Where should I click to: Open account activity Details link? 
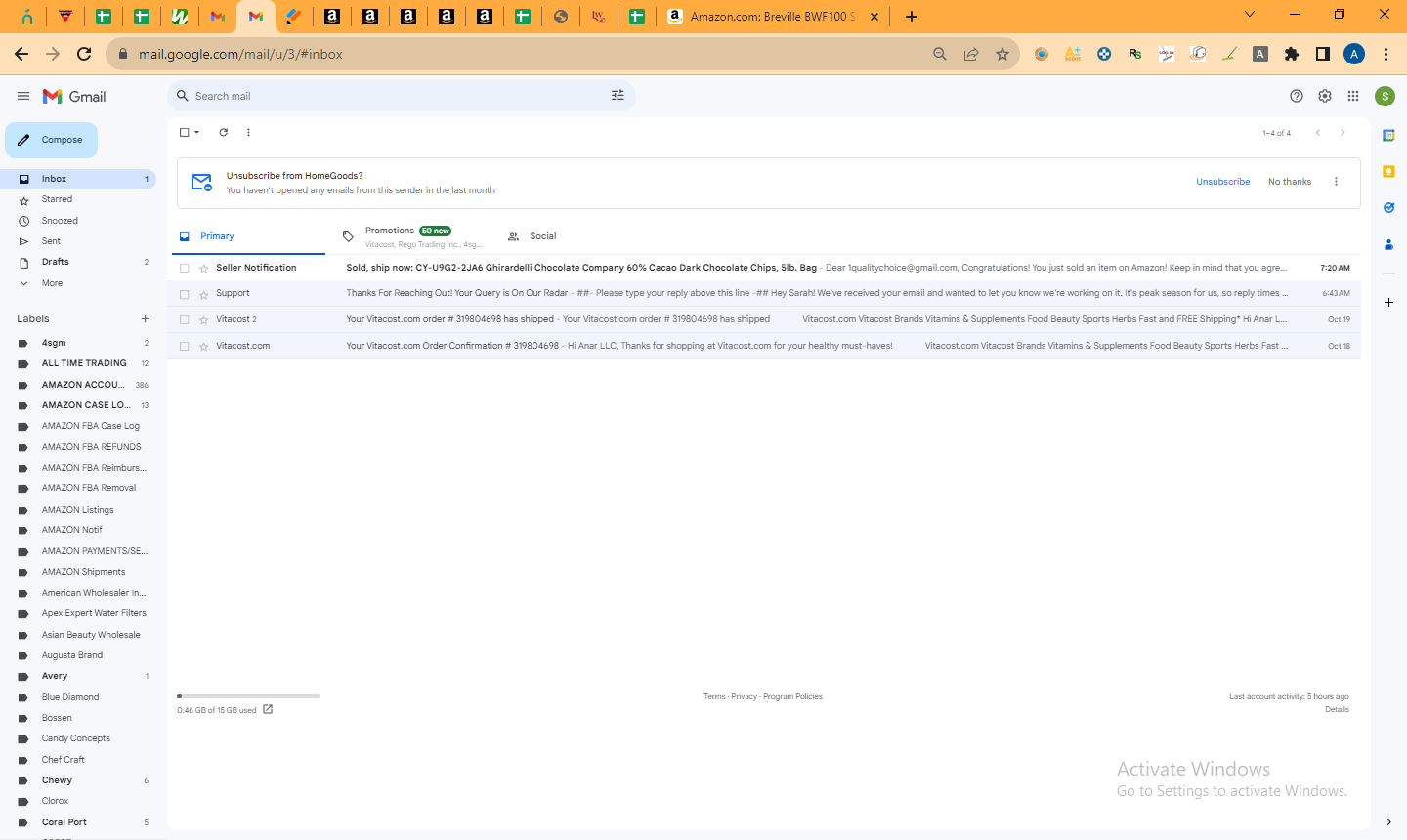click(1337, 709)
